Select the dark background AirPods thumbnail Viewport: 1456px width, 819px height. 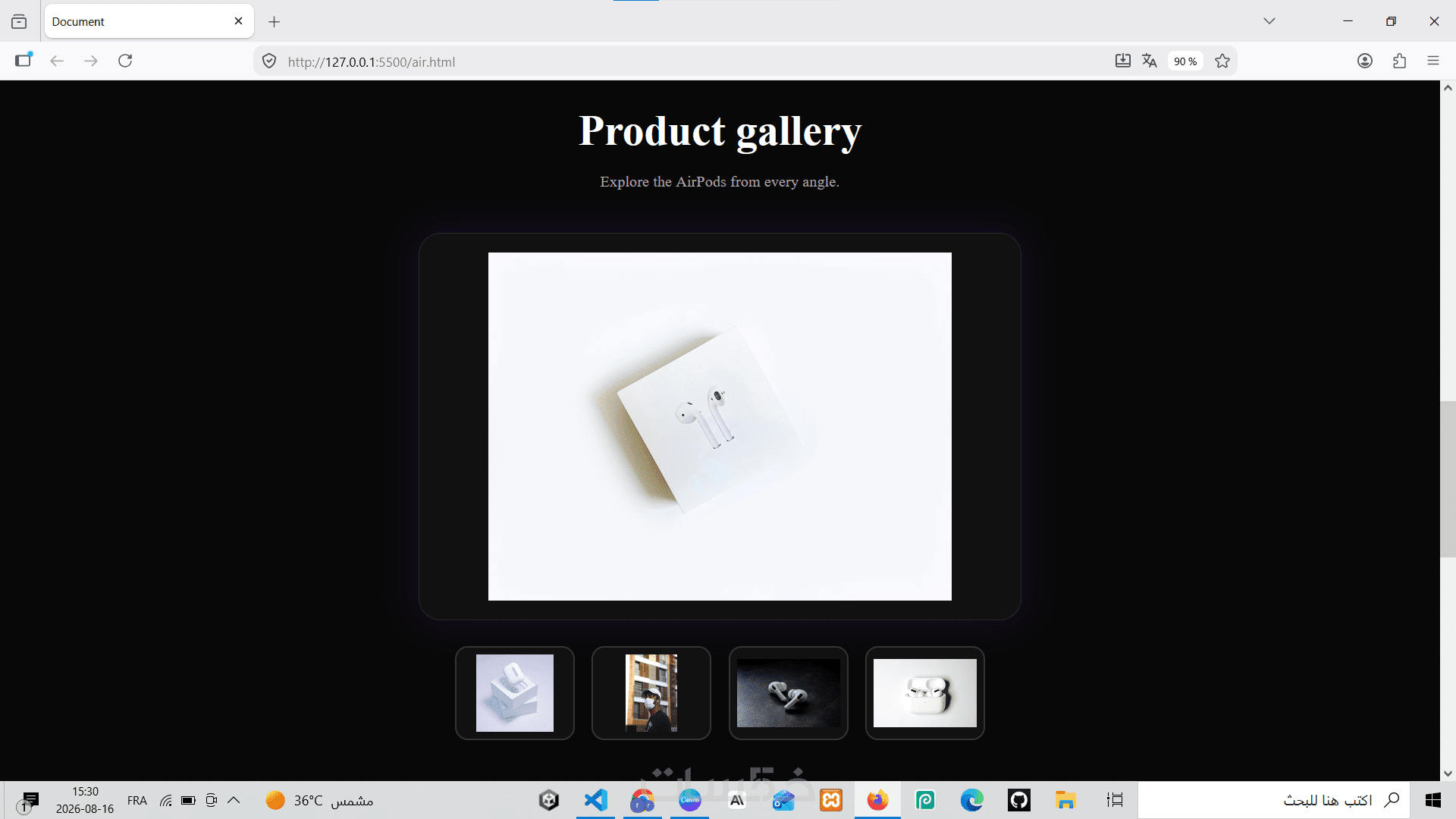(789, 693)
